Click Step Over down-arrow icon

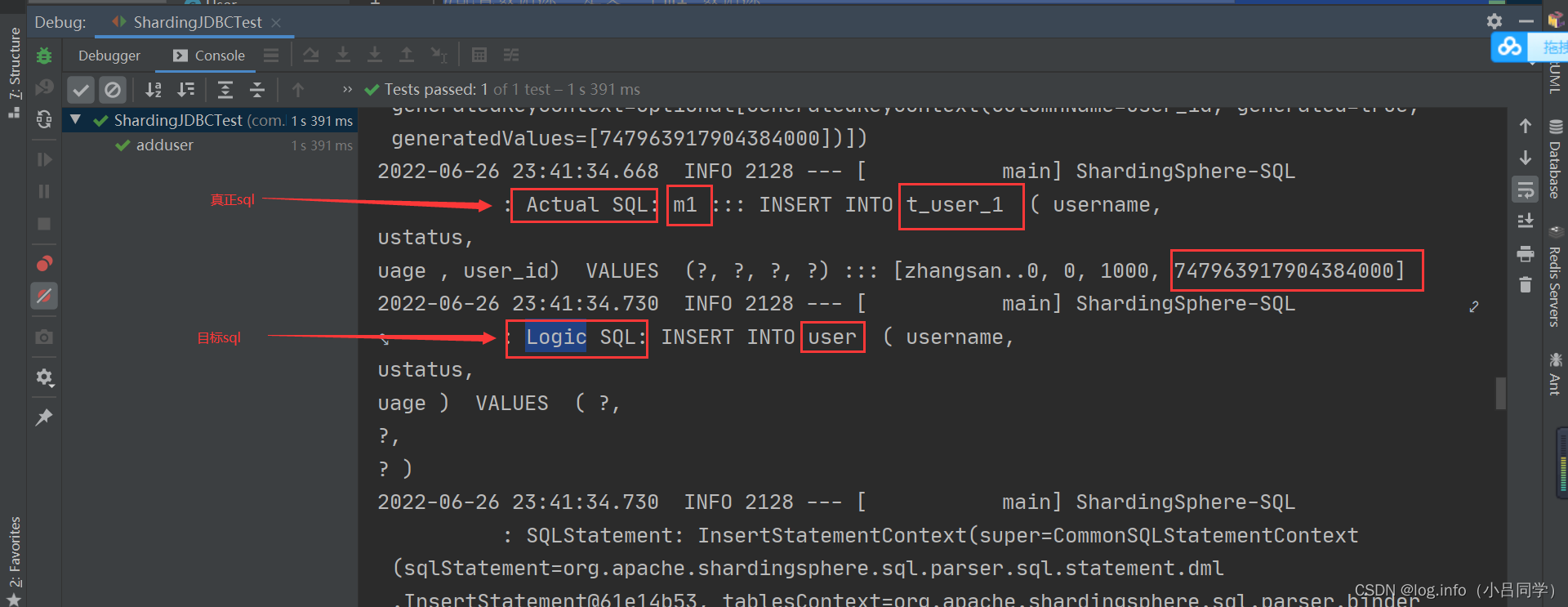pyautogui.click(x=343, y=55)
